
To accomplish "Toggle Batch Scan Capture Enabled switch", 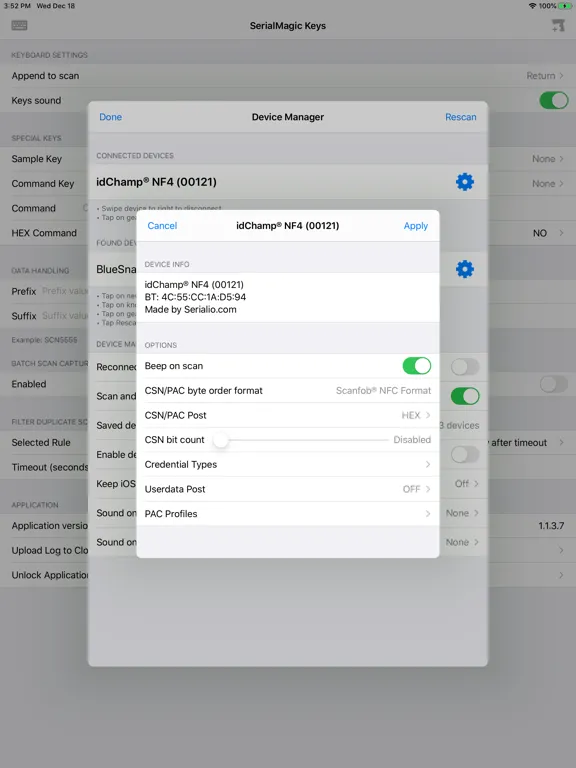I will (x=553, y=384).
